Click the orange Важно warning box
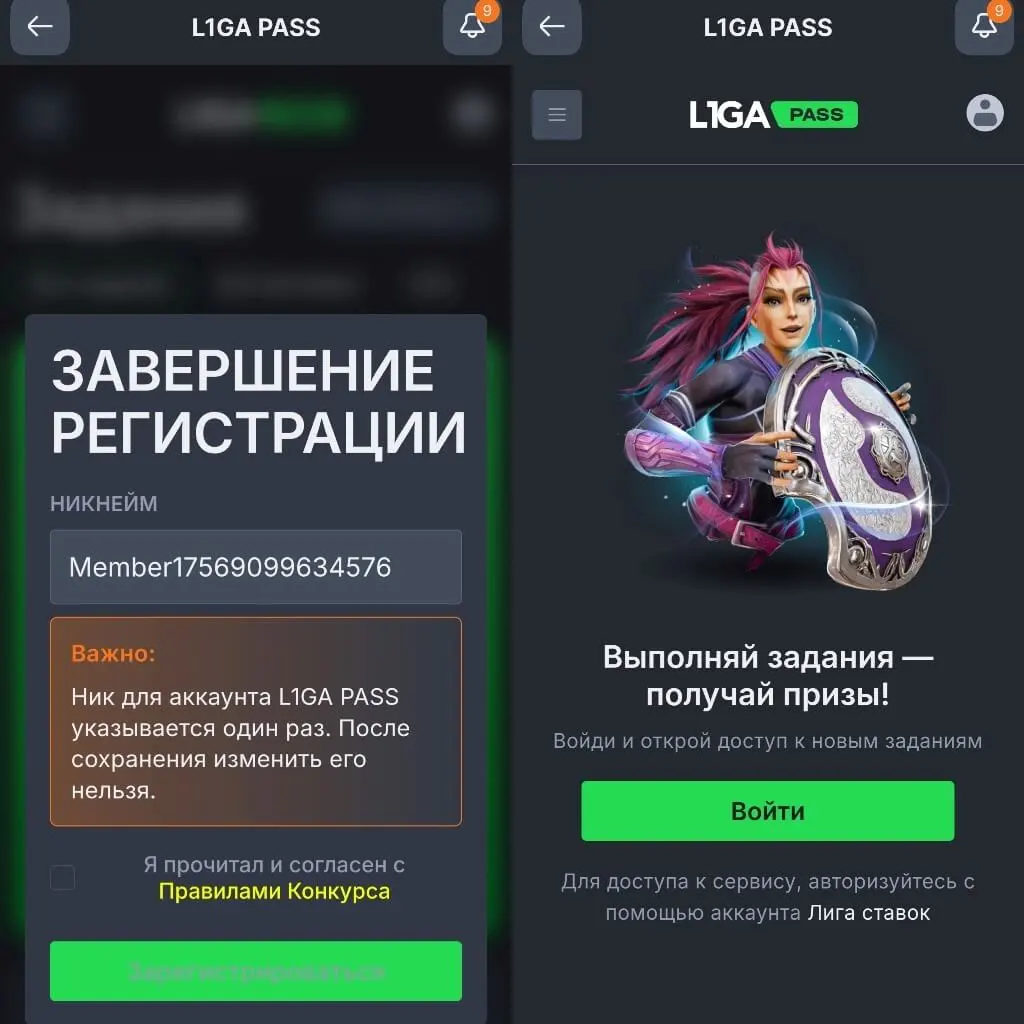 pos(256,722)
